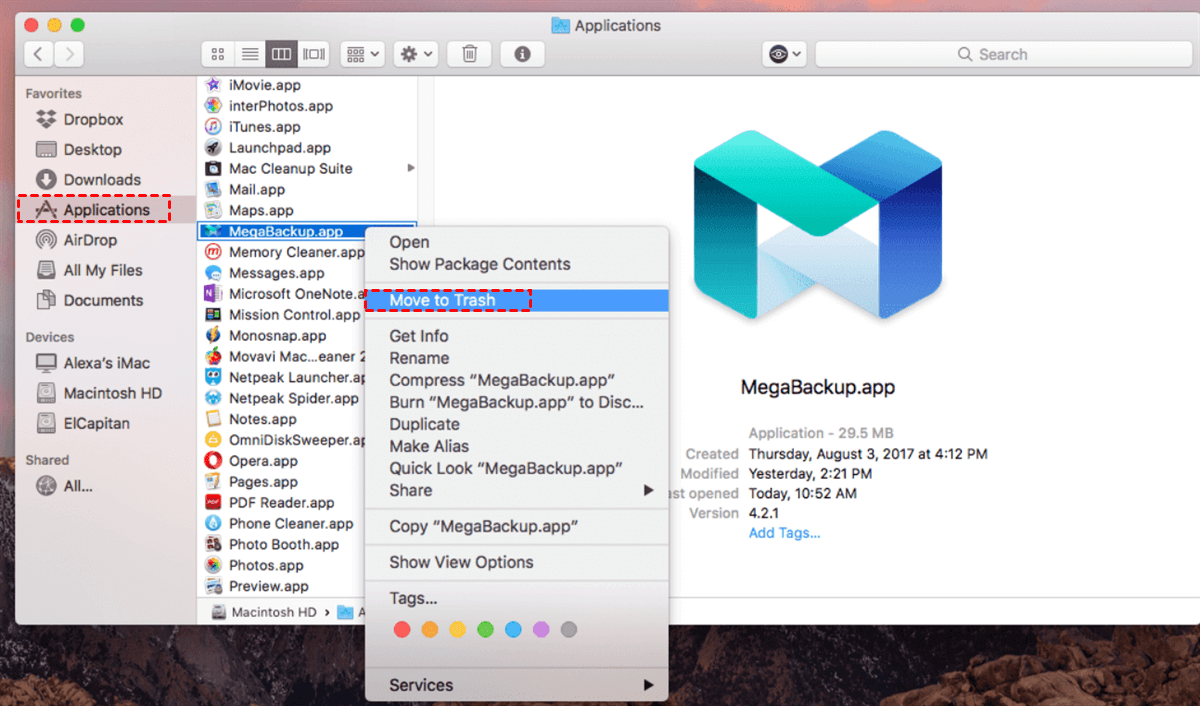Screen dimensions: 1200x706
Task: Open the arrange items dropdown
Action: (x=362, y=54)
